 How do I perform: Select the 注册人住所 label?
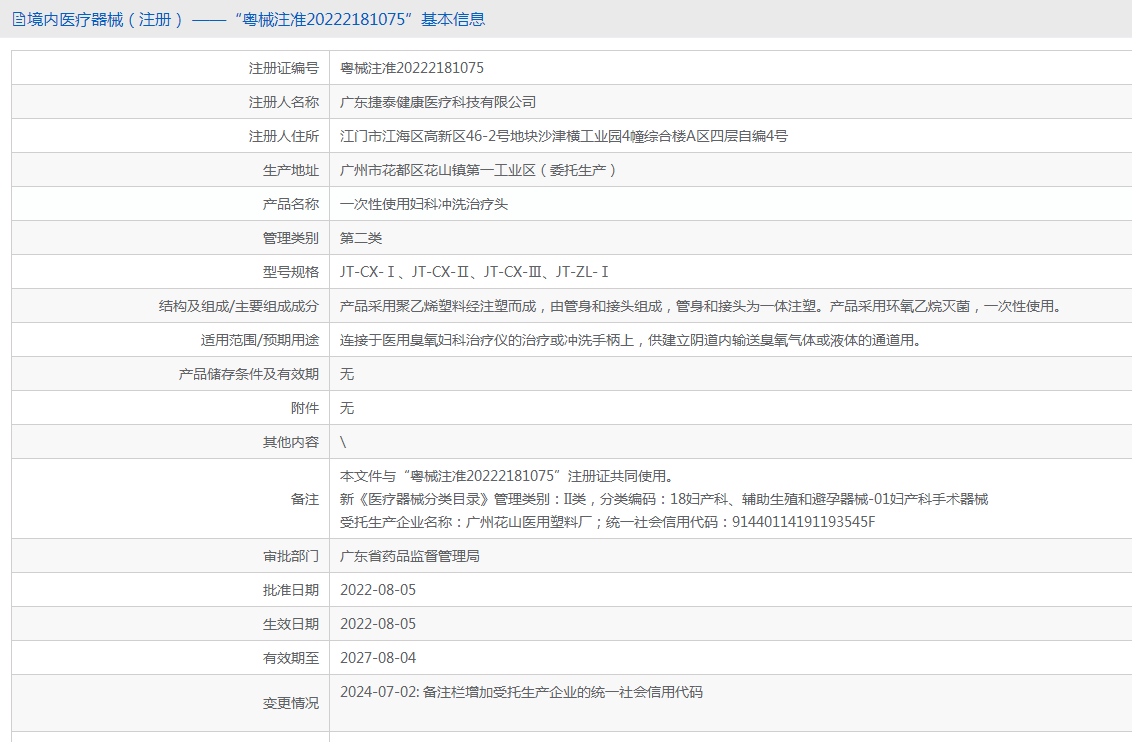(x=284, y=136)
